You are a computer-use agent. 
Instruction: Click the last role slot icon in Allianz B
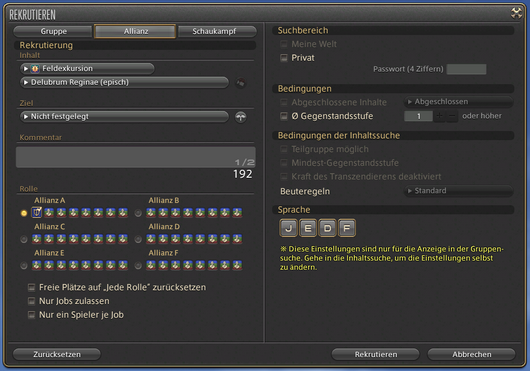(237, 213)
